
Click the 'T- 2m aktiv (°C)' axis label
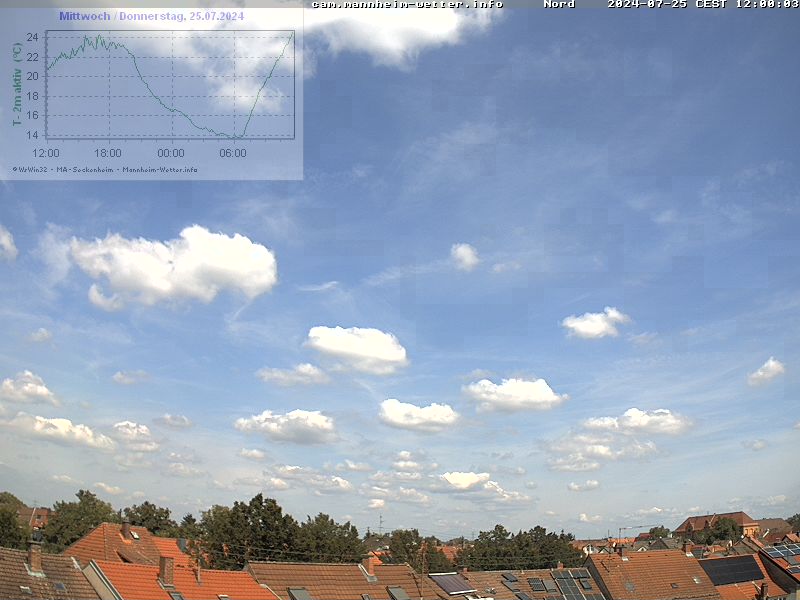pyautogui.click(x=17, y=84)
